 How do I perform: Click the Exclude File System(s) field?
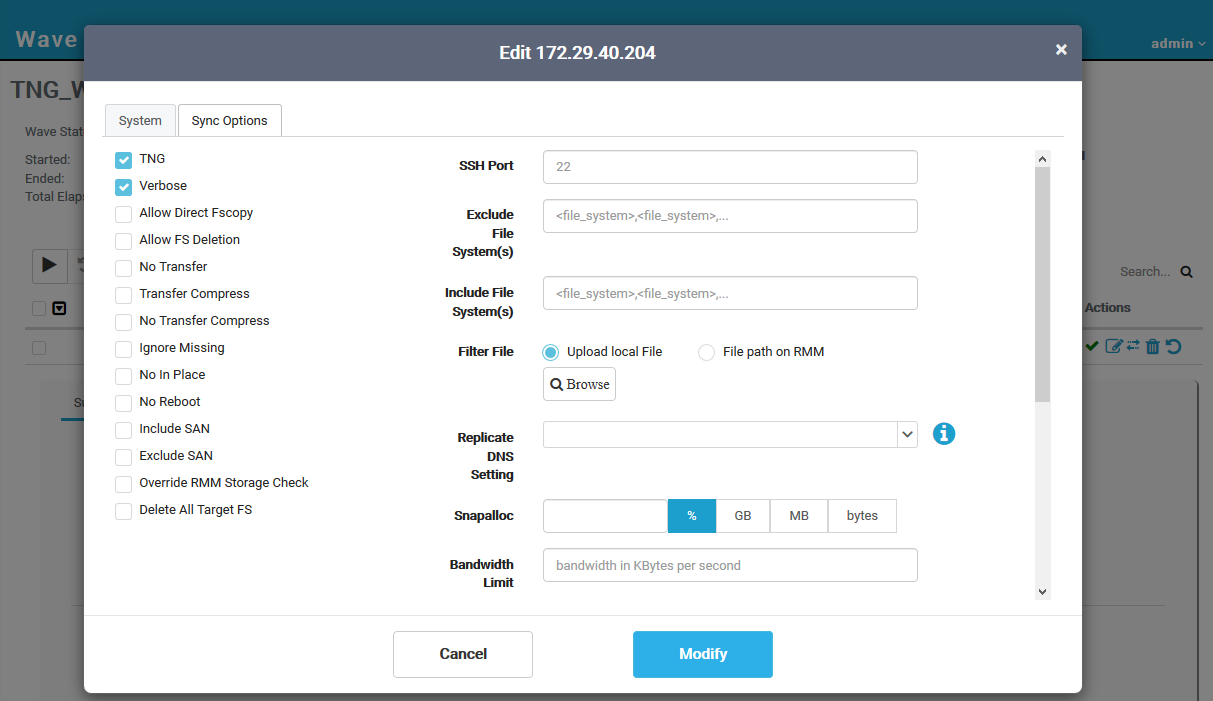(730, 216)
